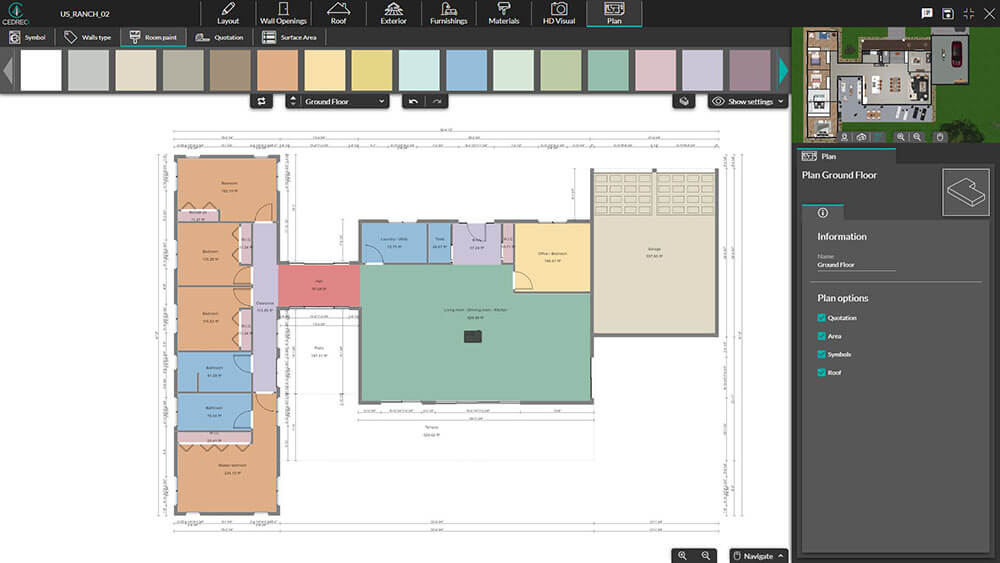Click the swap view arrows icon

(260, 101)
